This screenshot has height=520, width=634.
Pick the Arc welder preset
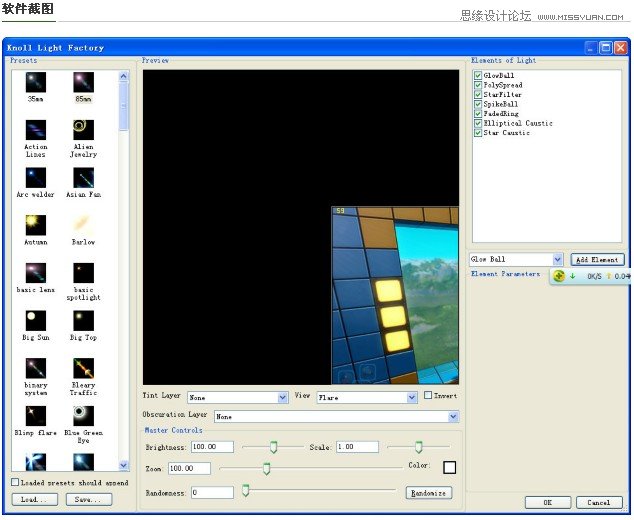pos(36,178)
